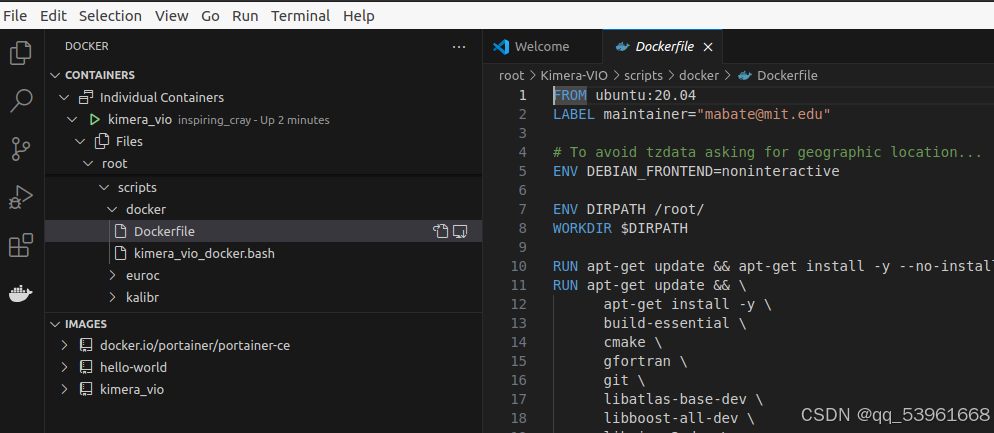This screenshot has width=994, height=433.
Task: Click the image icon beside kimera_vio in Images
Action: click(x=86, y=389)
